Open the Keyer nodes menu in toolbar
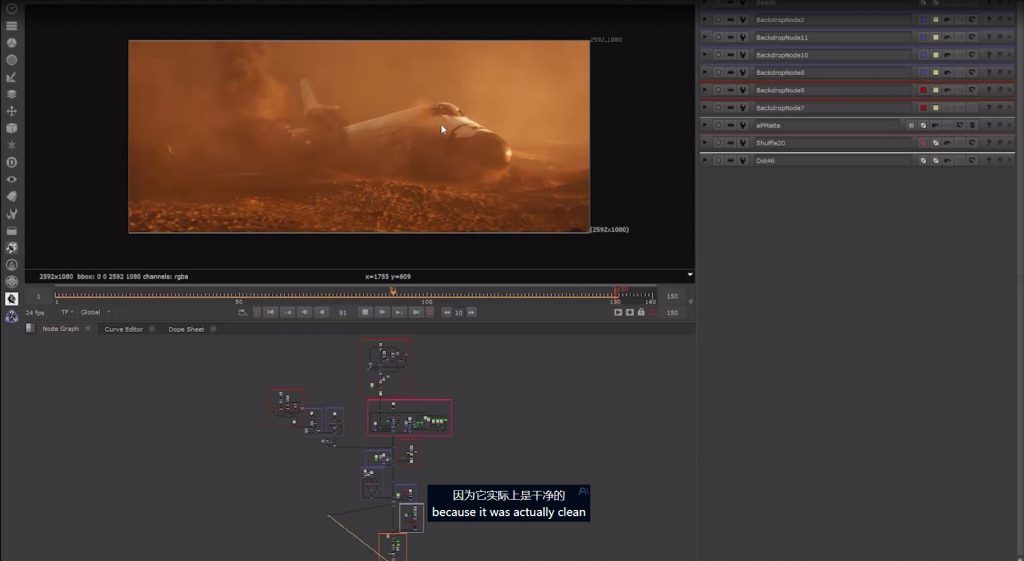Image resolution: width=1024 pixels, height=561 pixels. coord(11,77)
